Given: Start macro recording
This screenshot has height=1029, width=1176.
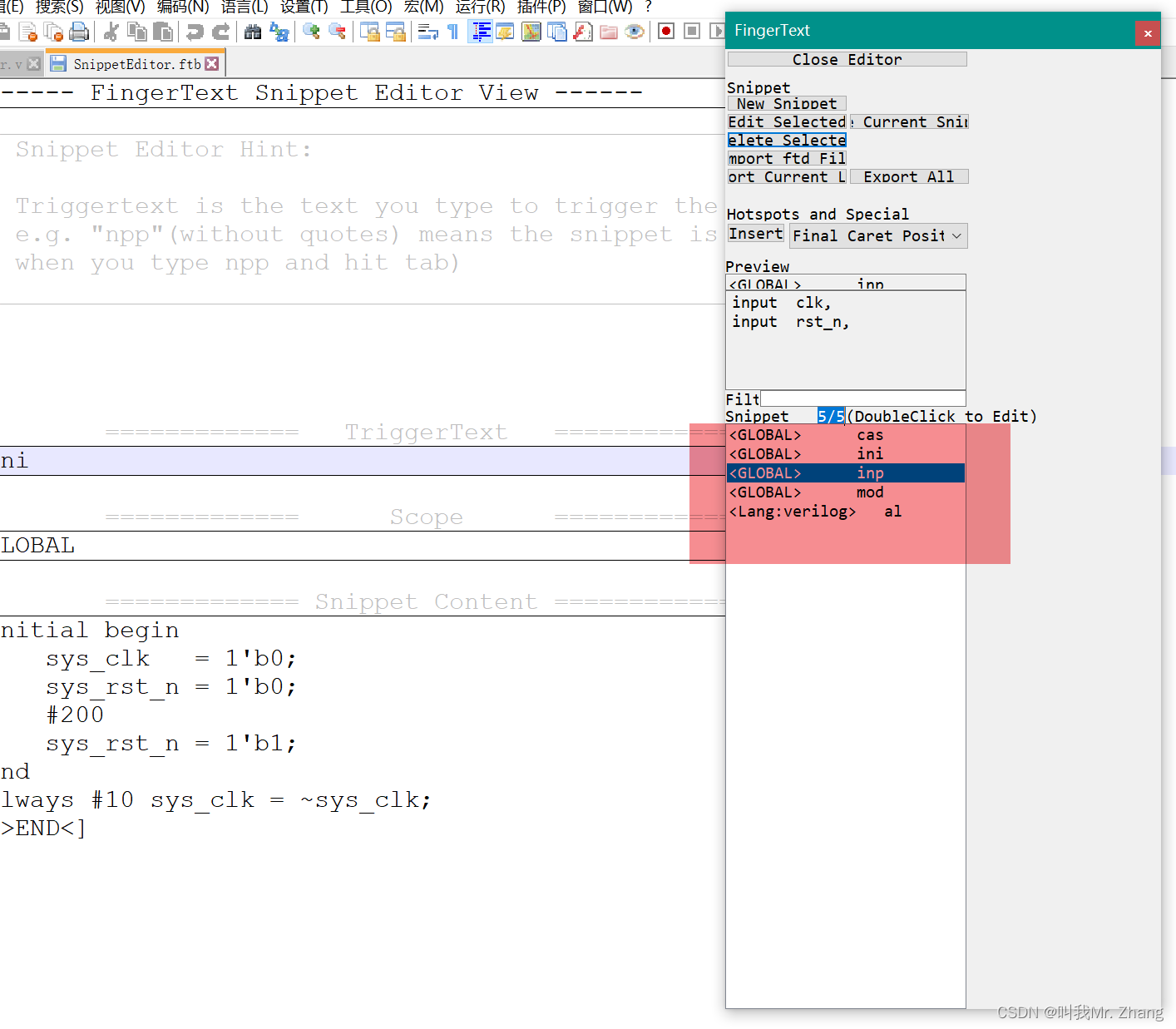Looking at the screenshot, I should tap(665, 31).
